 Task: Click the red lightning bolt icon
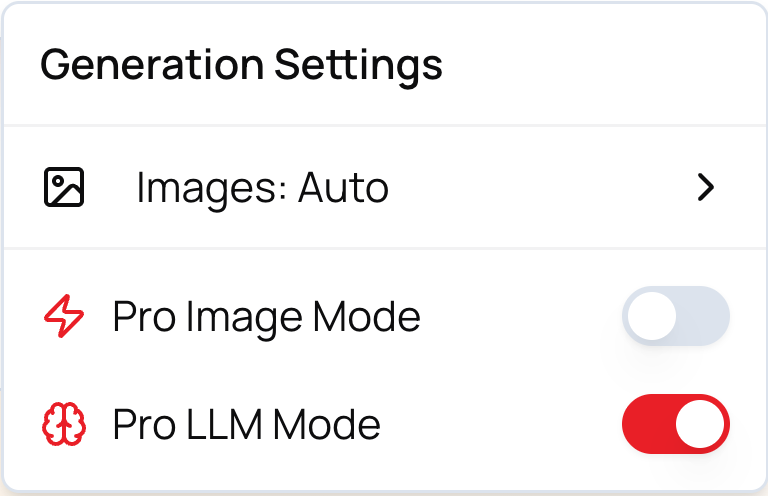64,318
